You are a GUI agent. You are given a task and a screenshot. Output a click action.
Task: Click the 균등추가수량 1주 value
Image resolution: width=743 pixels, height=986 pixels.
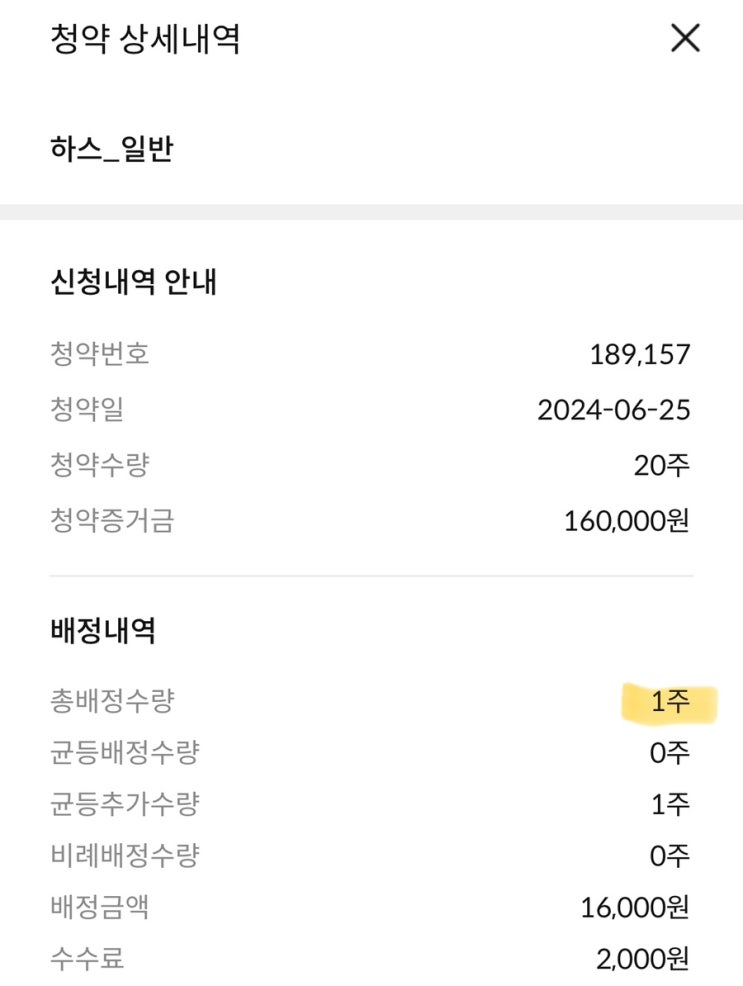(670, 804)
